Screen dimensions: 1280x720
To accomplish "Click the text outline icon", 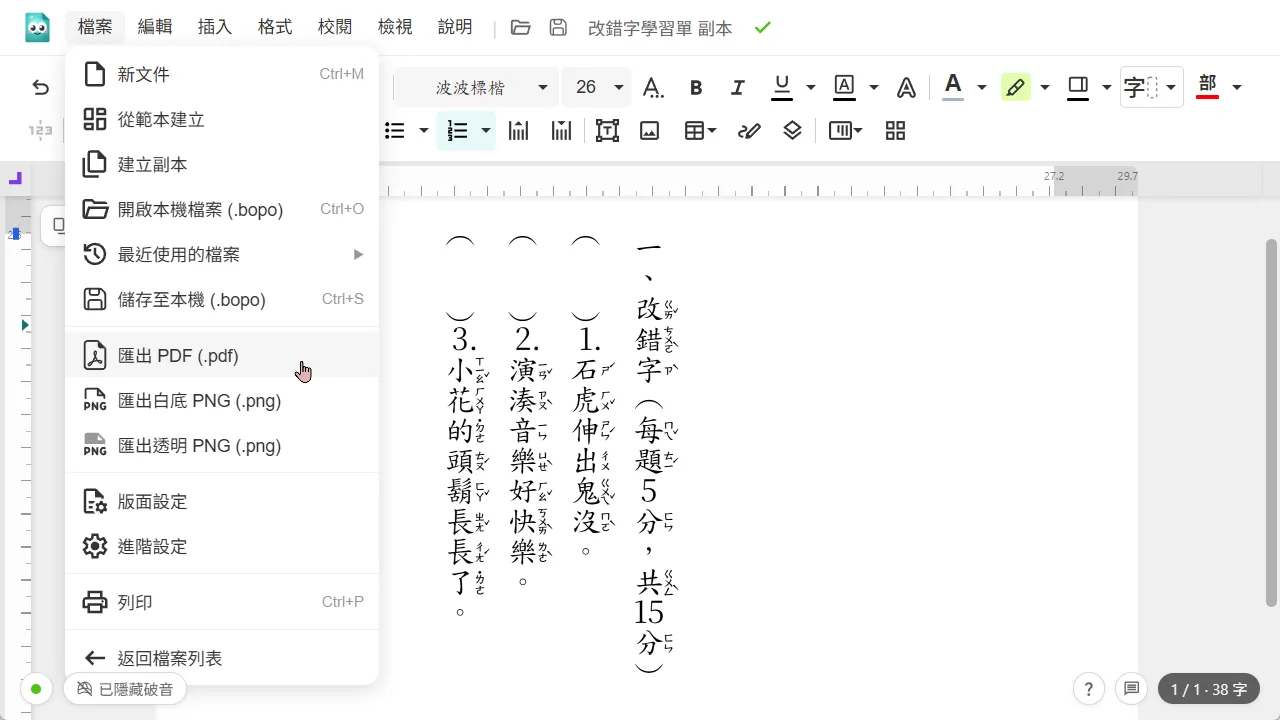I will click(x=906, y=88).
